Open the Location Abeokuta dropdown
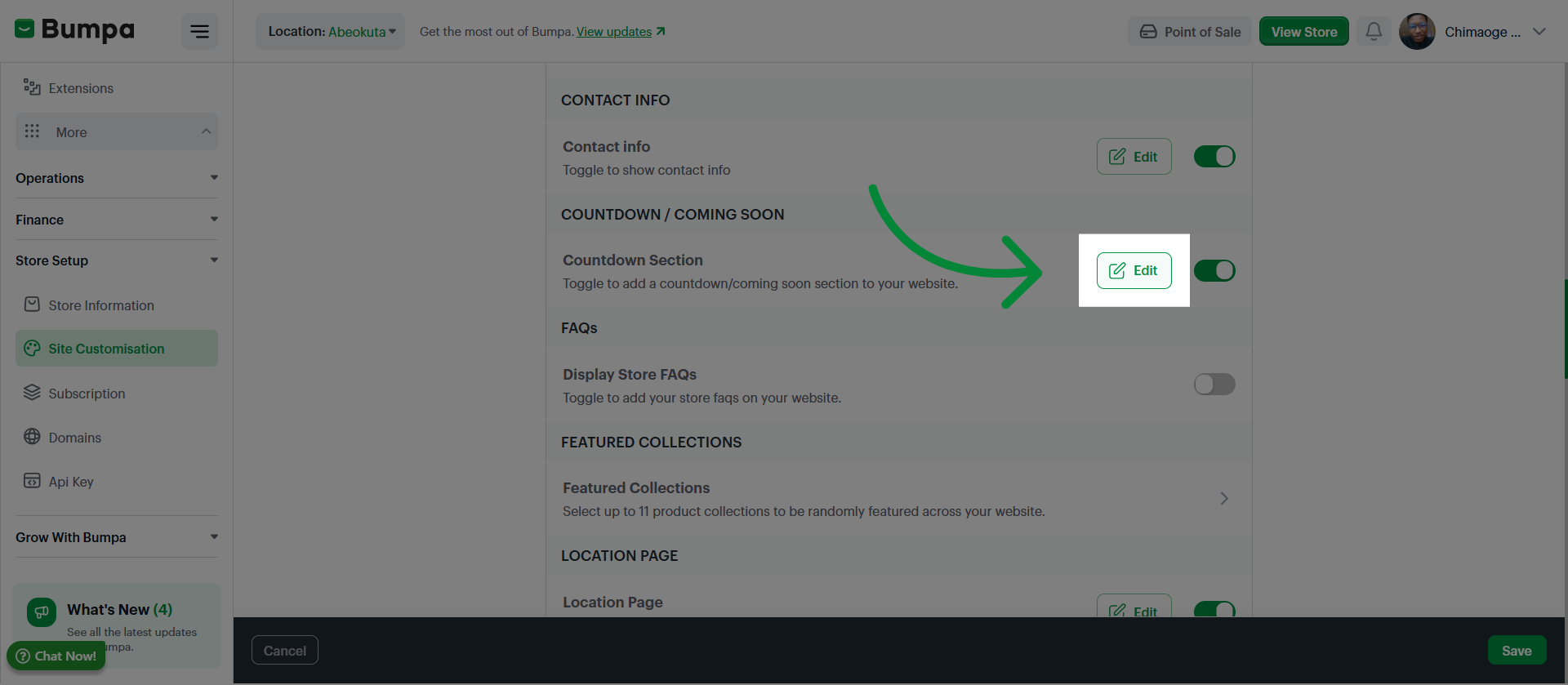Image resolution: width=1568 pixels, height=685 pixels. [331, 32]
